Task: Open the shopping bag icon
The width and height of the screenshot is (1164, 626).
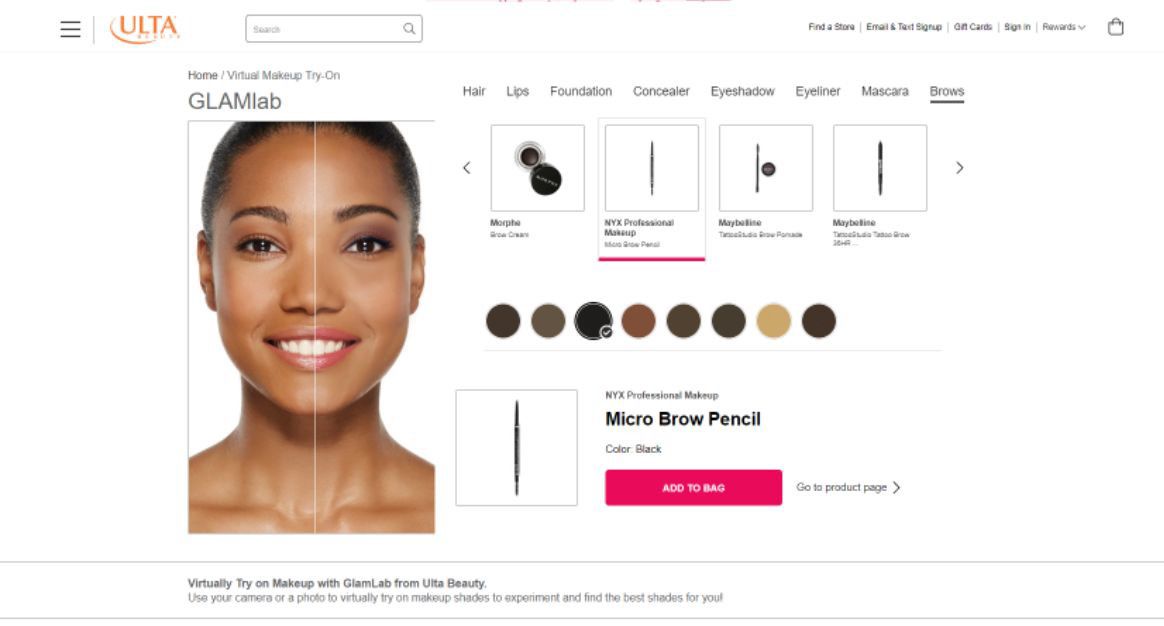Action: (1115, 27)
